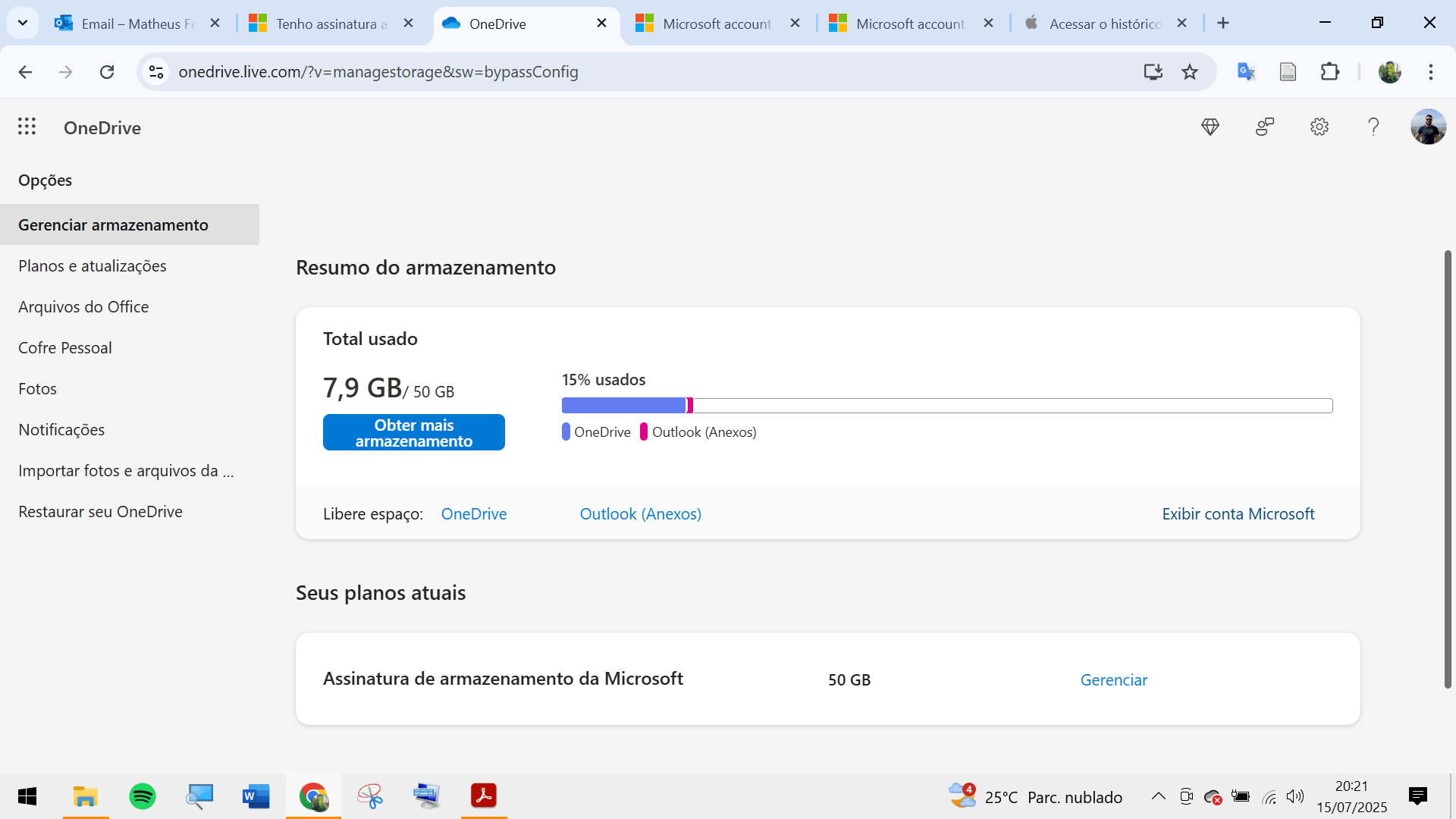Select Planos e atualizações in sidebar
The image size is (1456, 819).
point(93,266)
